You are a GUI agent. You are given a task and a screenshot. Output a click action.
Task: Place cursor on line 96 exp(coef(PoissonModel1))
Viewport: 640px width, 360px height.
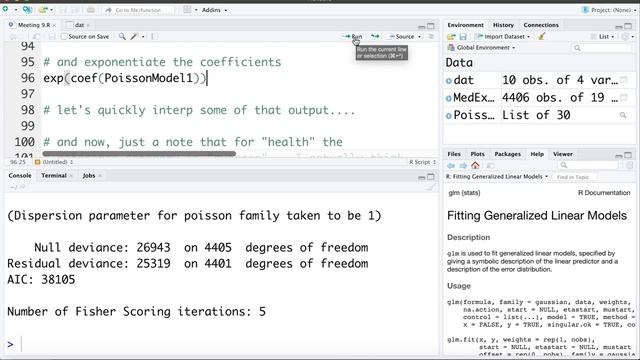coord(124,78)
